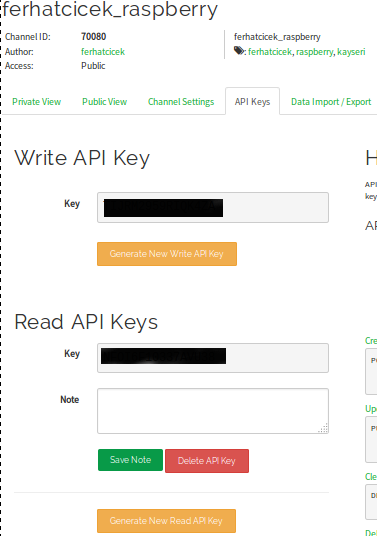This screenshot has height=536, width=377.
Task: Follow the raspberry tag link
Action: coord(314,52)
